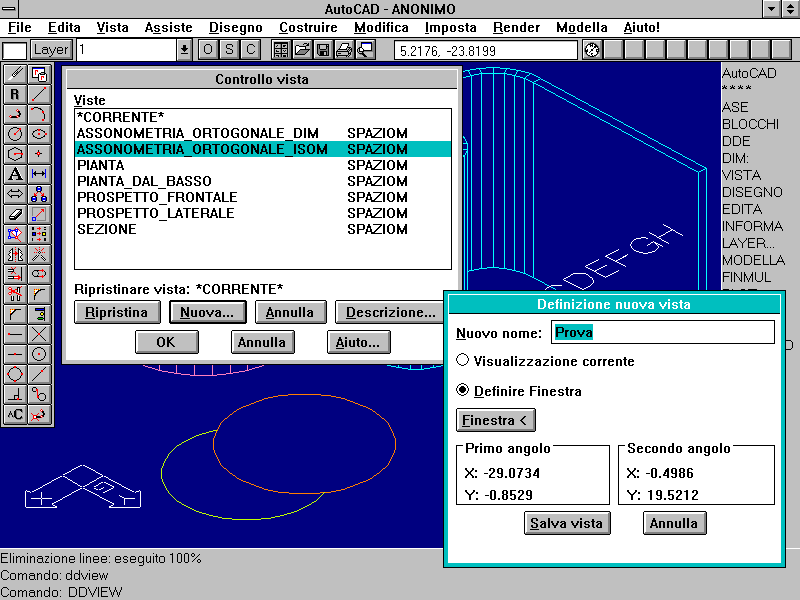This screenshot has width=800, height=600.
Task: Select the Copy objects tool in toolbox
Action: pos(39,194)
